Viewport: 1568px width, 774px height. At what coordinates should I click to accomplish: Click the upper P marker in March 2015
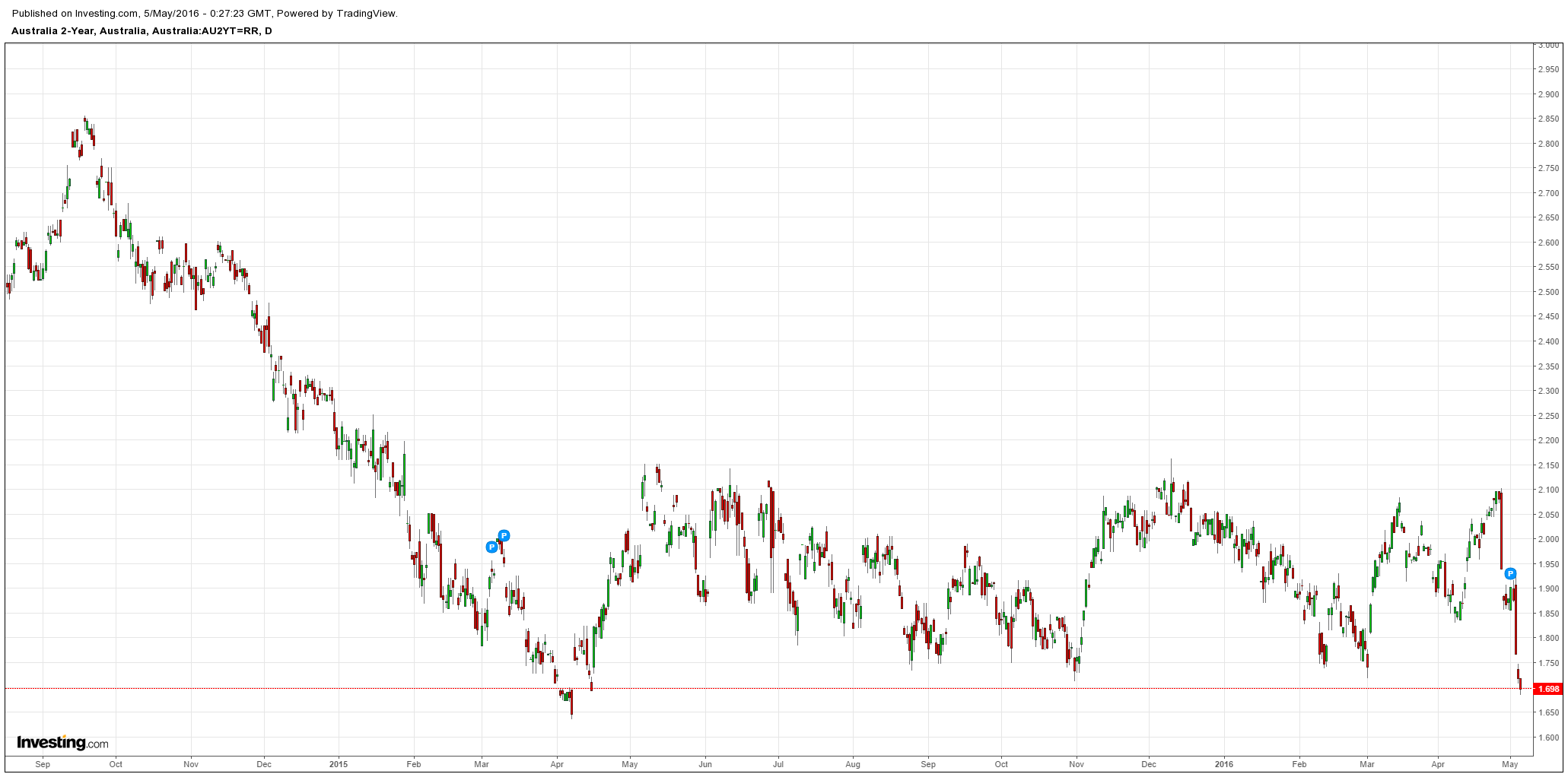point(504,535)
